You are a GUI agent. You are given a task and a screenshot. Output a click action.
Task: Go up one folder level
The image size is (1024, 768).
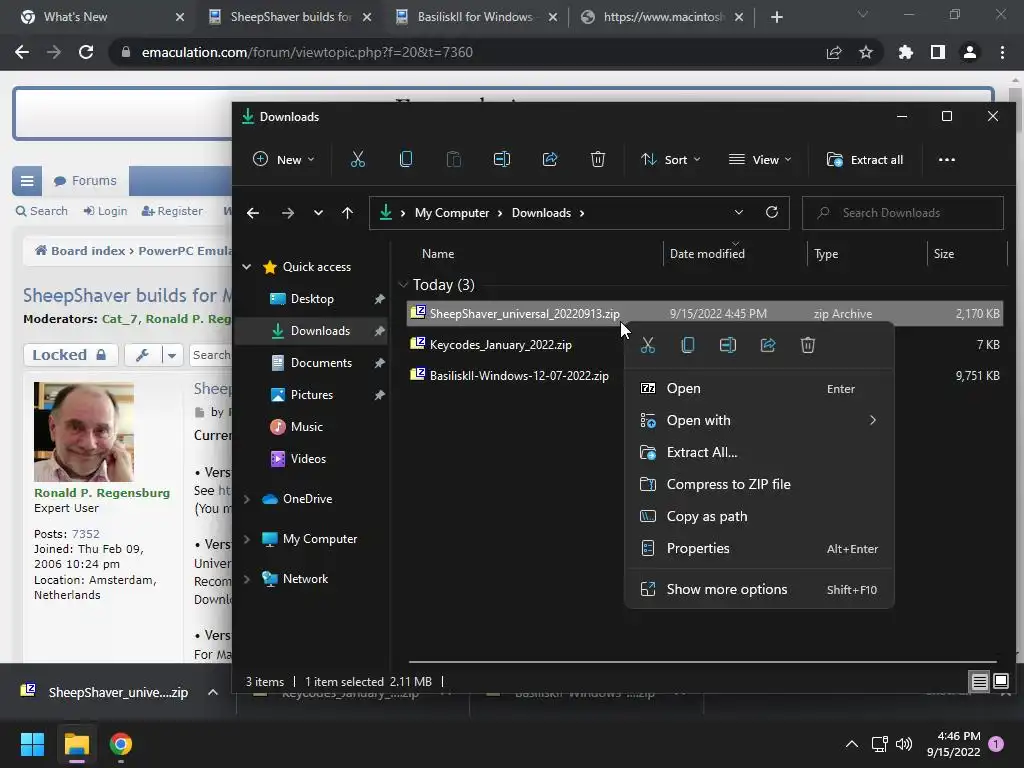[x=347, y=213]
